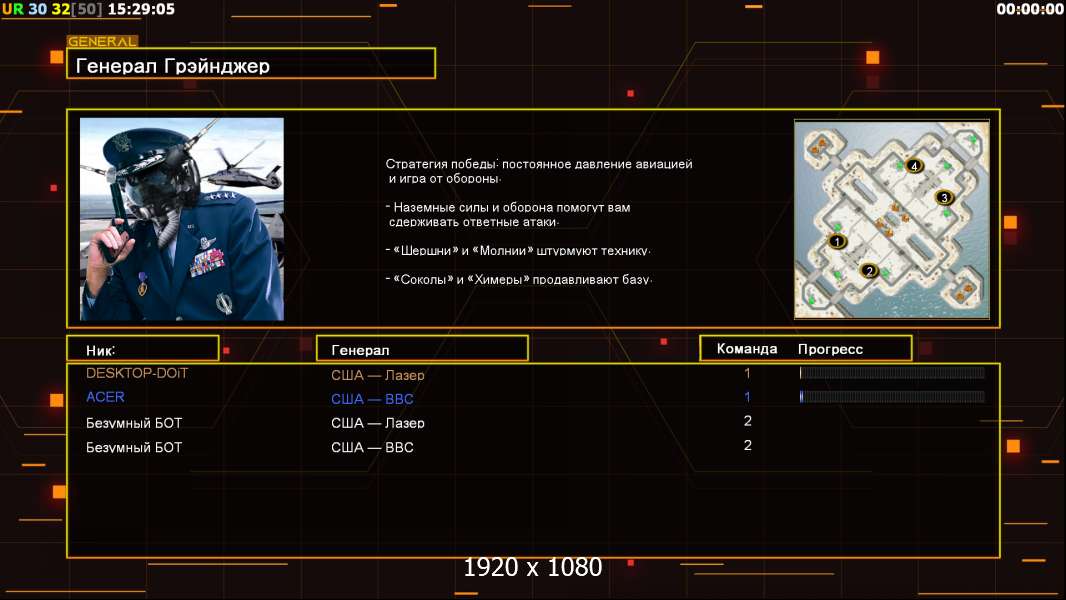
Task: Click ACER's loading progress bar
Action: coord(892,396)
